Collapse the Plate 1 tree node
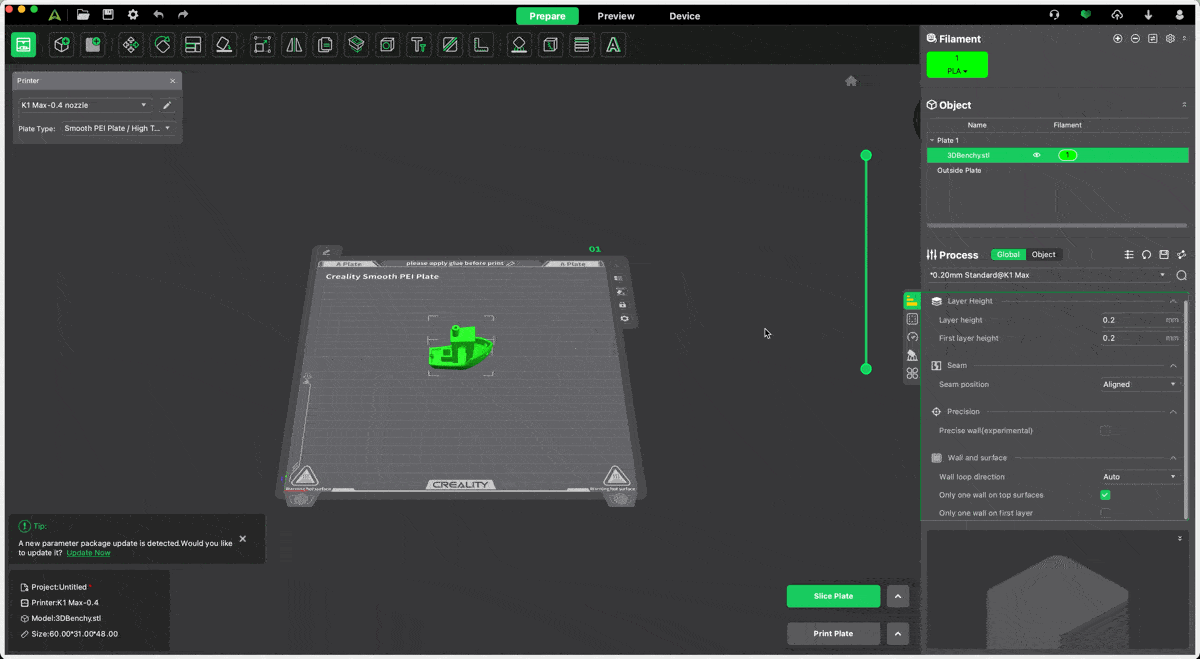This screenshot has height=659, width=1200. [932, 141]
